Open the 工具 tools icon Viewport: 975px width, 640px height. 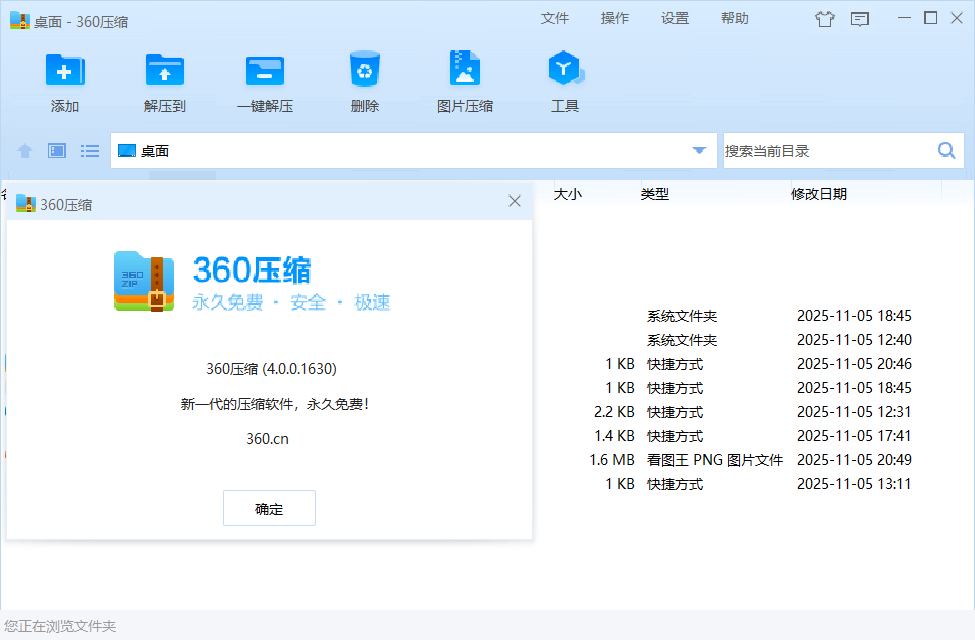(x=564, y=70)
